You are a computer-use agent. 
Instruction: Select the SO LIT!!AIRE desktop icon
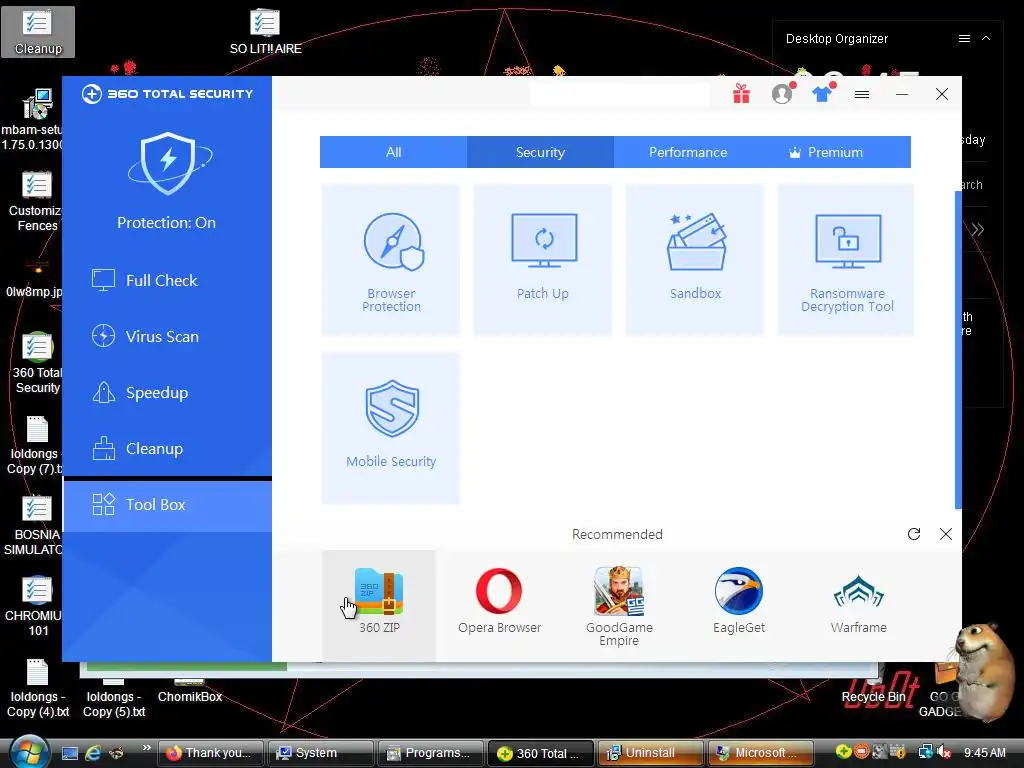point(265,32)
